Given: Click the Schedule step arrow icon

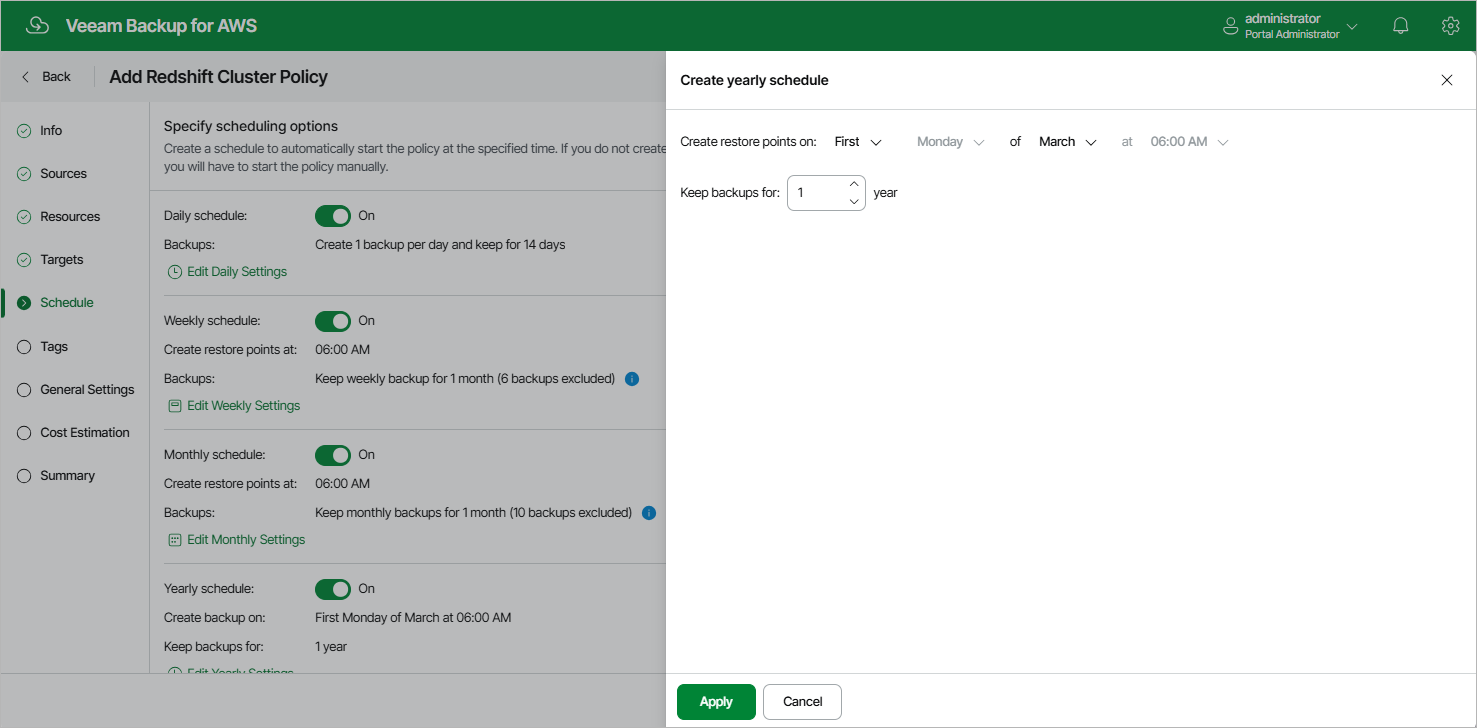Looking at the screenshot, I should pos(25,303).
